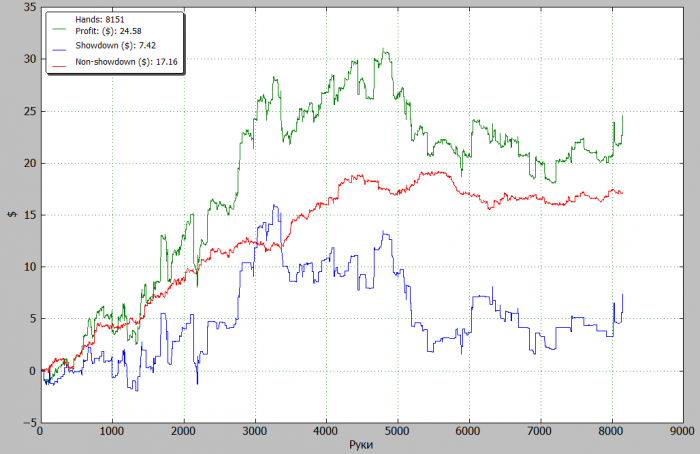Click the red non-showdown line's end point near 8150 hands

click(622, 193)
